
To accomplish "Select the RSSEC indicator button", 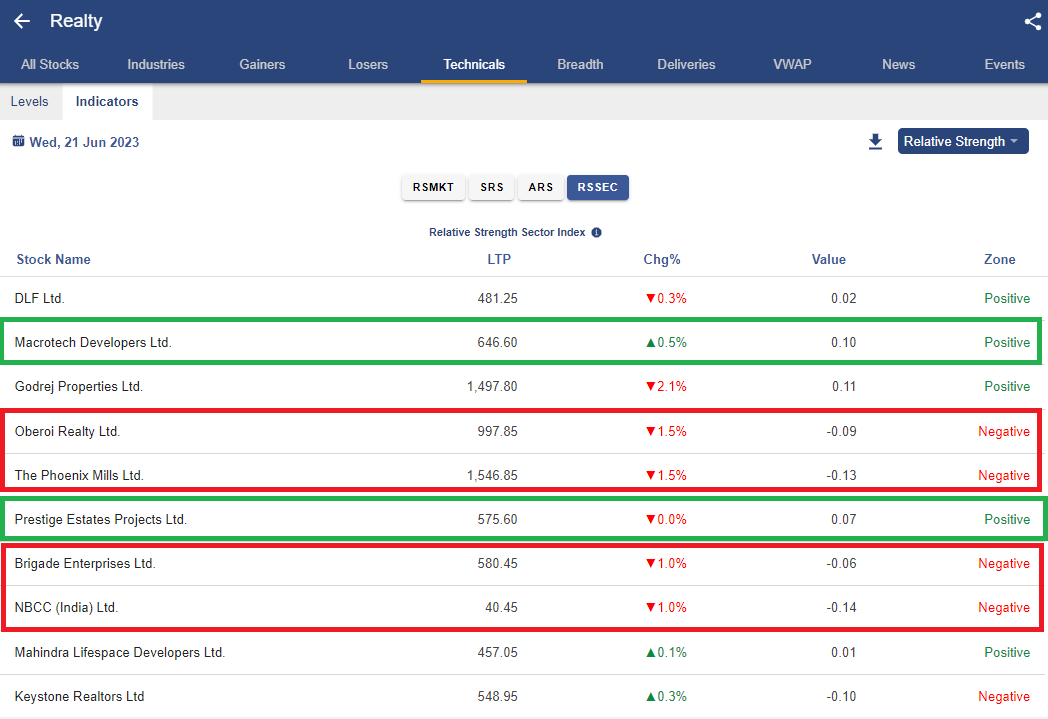I will click(598, 187).
